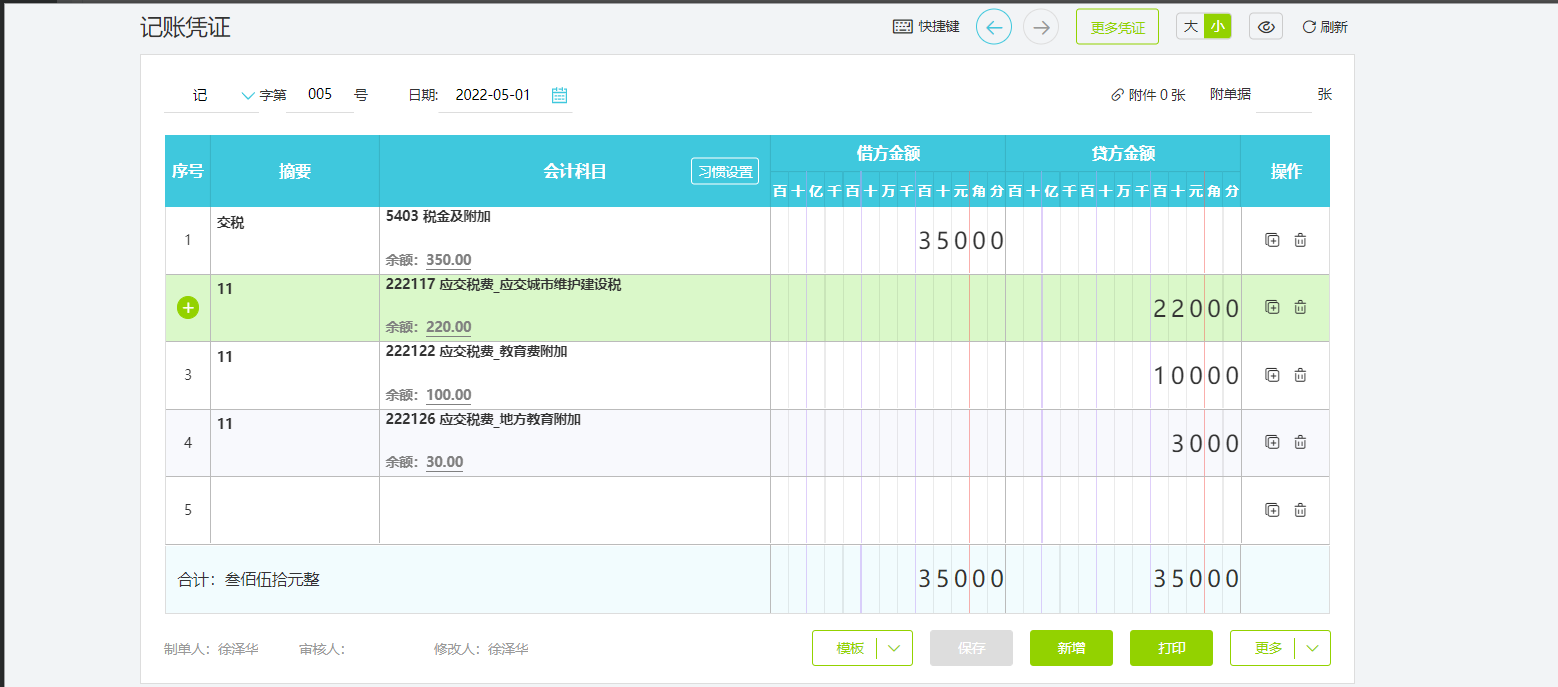
Task: Click the 快捷键 keyboard shortcut icon
Action: pyautogui.click(x=902, y=27)
